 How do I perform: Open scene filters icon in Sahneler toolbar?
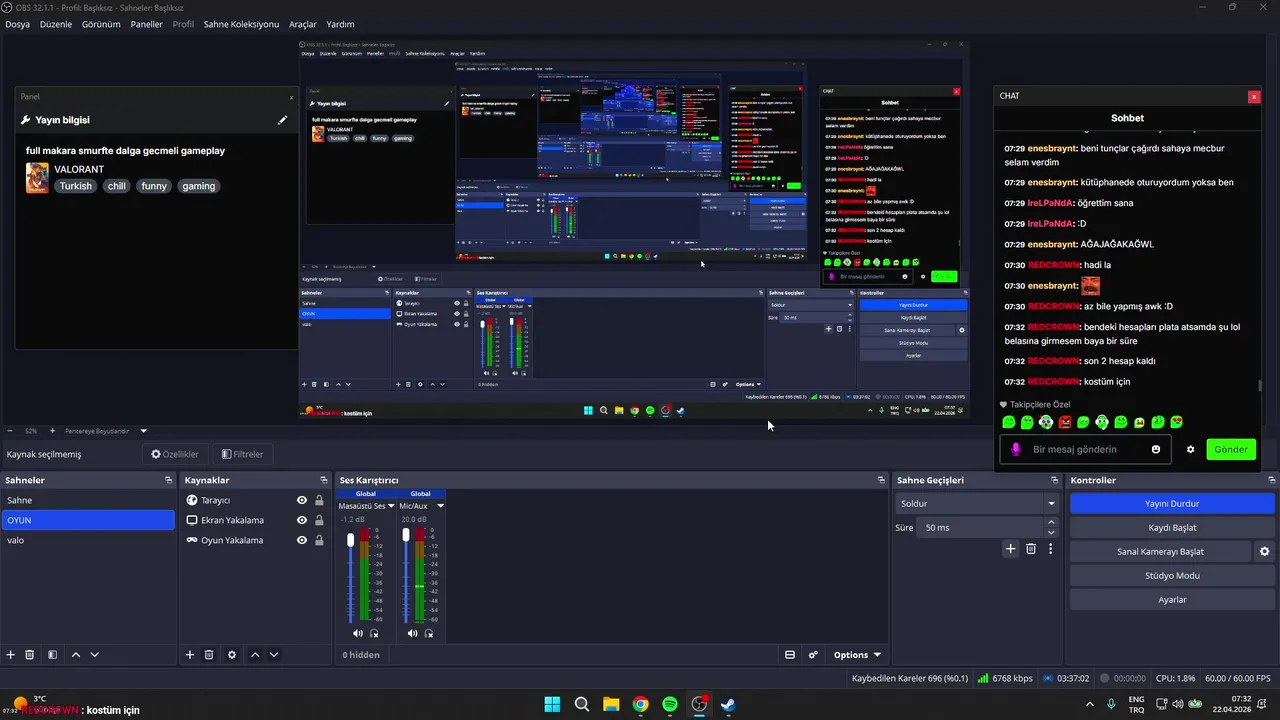point(52,655)
